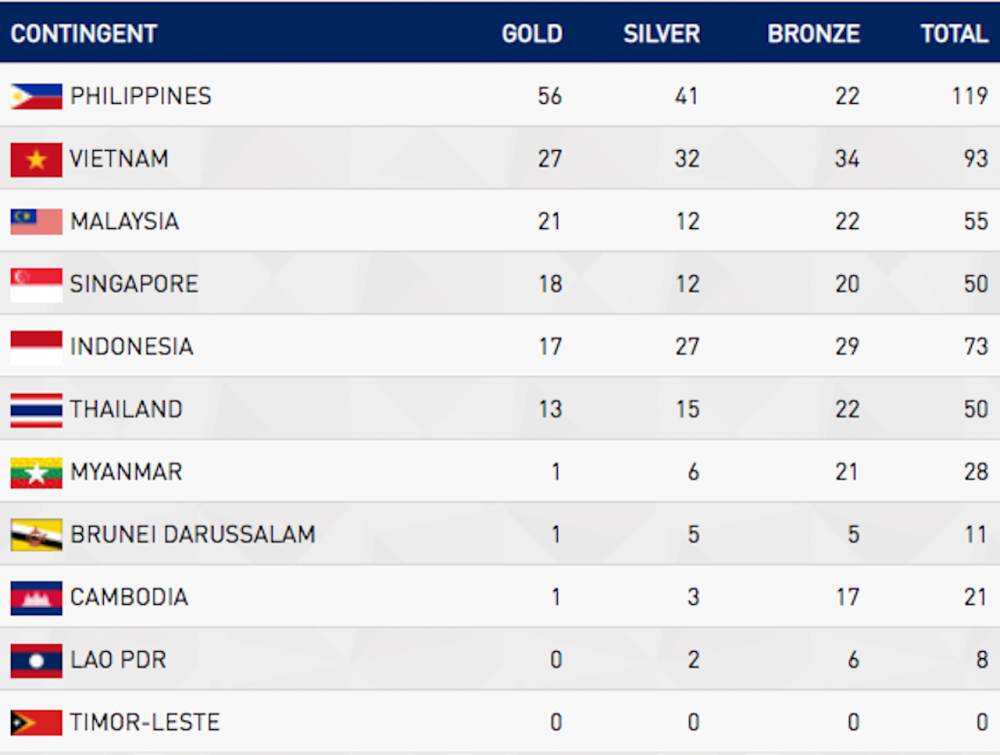Click the CONTINGENT column header

[x=84, y=34]
